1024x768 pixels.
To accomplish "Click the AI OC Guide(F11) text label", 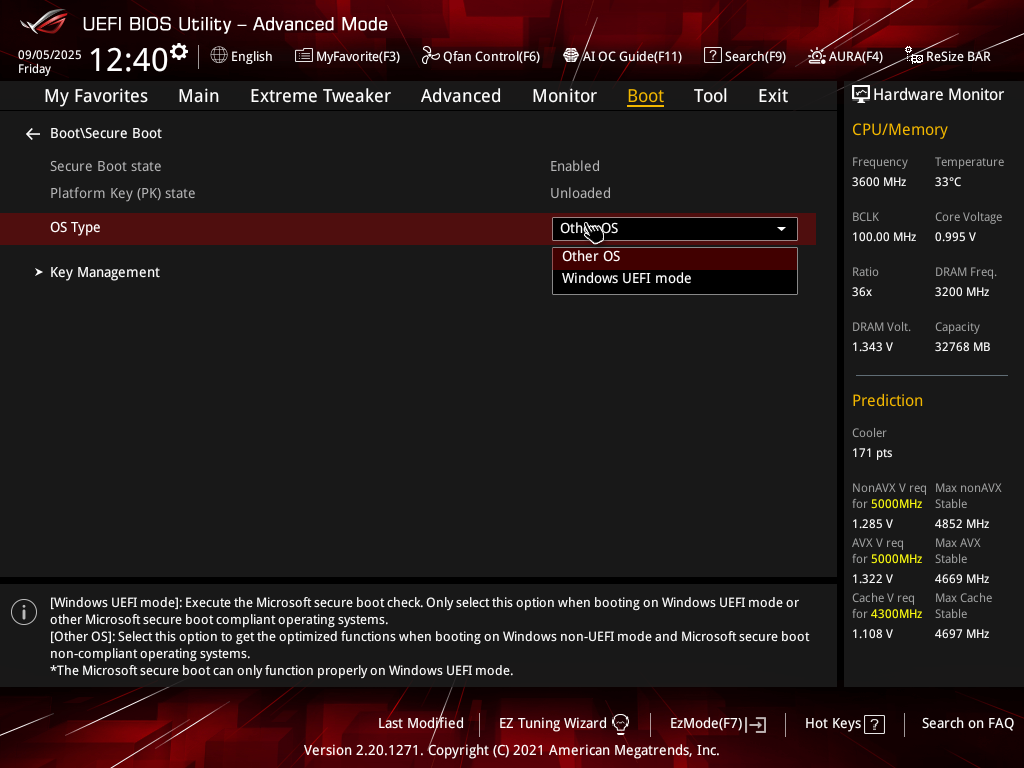I will [x=632, y=57].
